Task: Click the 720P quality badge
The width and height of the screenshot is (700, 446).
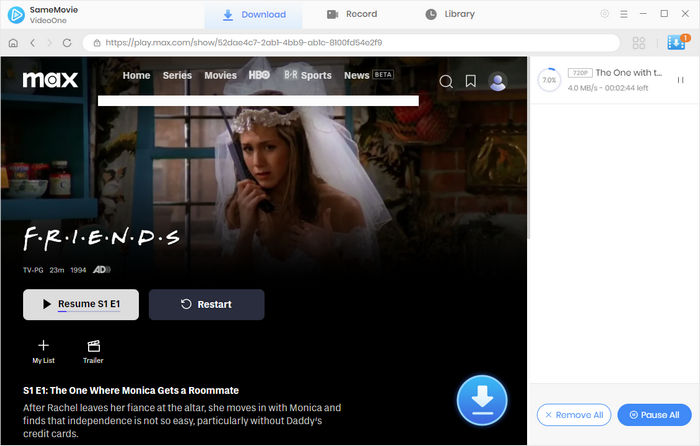Action: pyautogui.click(x=580, y=73)
